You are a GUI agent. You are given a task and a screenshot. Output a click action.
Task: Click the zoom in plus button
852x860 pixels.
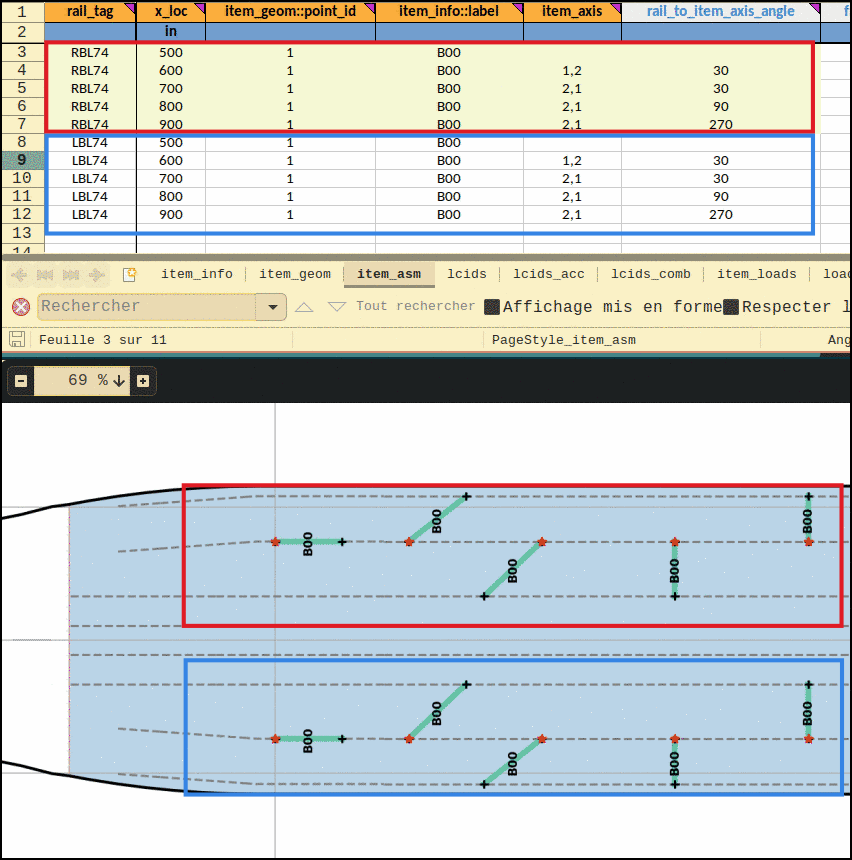coord(143,381)
